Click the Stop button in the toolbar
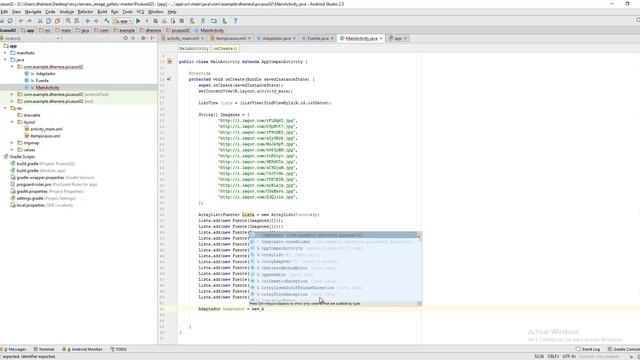This screenshot has width=640, height=360. (182, 21)
